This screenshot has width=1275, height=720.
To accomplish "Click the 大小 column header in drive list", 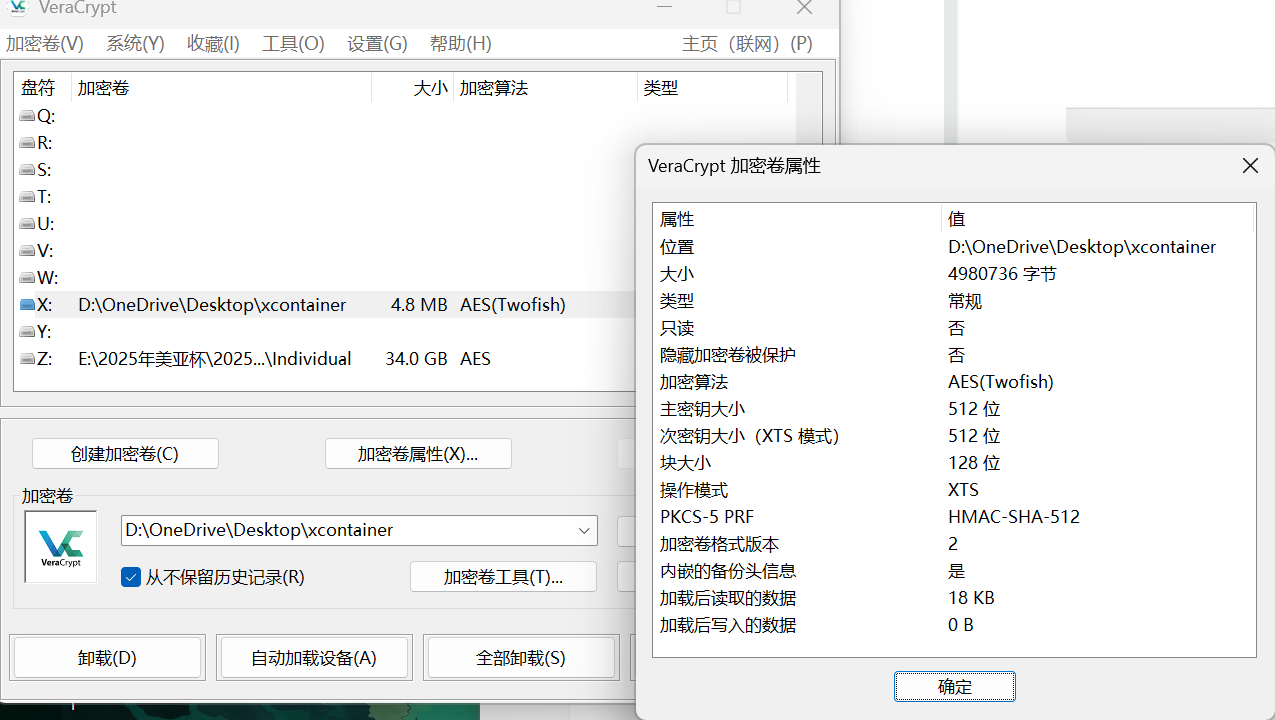I will [412, 88].
